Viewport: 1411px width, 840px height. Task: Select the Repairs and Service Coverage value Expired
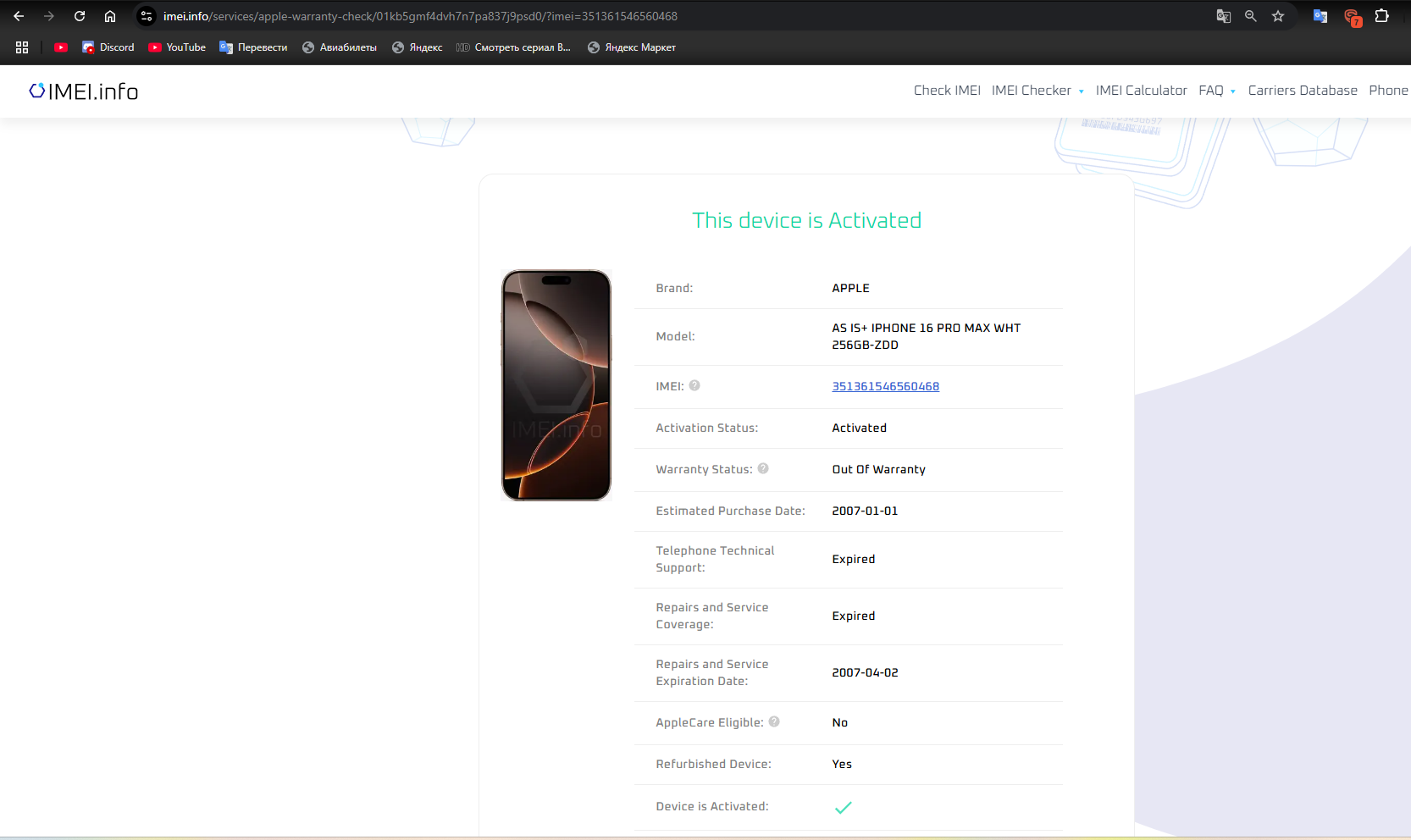(853, 616)
